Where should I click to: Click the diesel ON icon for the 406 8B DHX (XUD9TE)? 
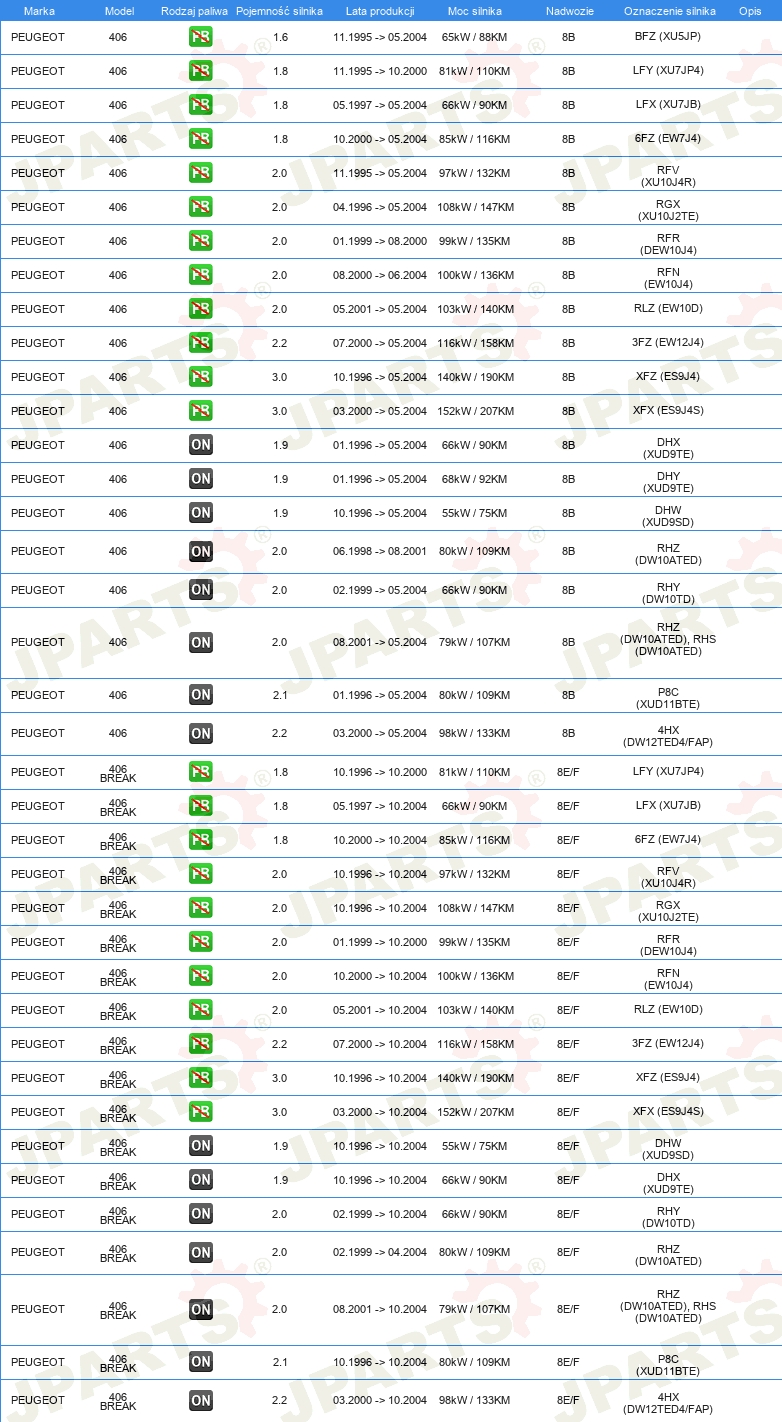(x=201, y=445)
